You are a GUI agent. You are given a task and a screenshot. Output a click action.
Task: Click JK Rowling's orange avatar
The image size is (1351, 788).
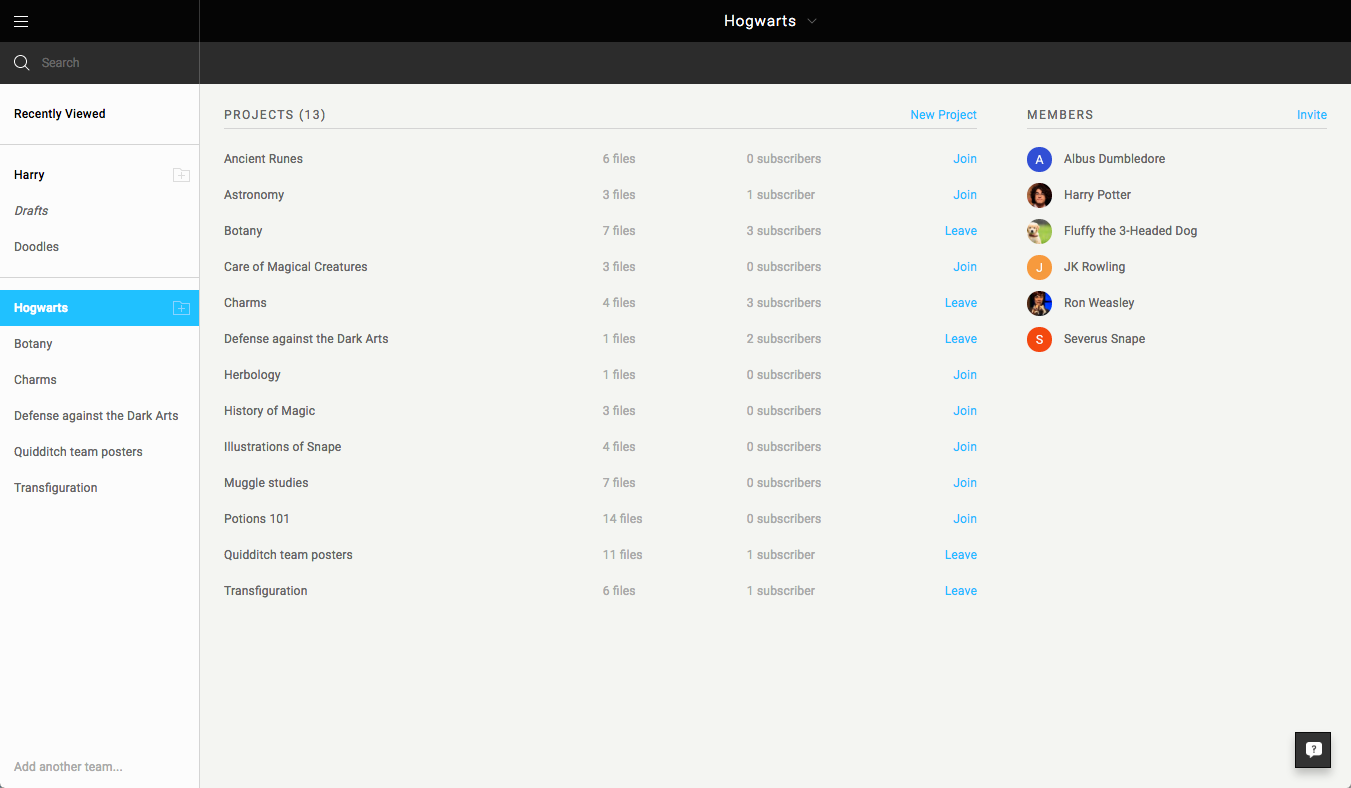click(x=1039, y=267)
